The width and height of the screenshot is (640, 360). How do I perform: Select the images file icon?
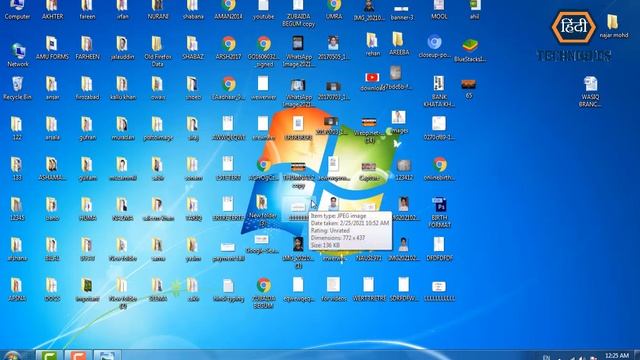[x=398, y=122]
